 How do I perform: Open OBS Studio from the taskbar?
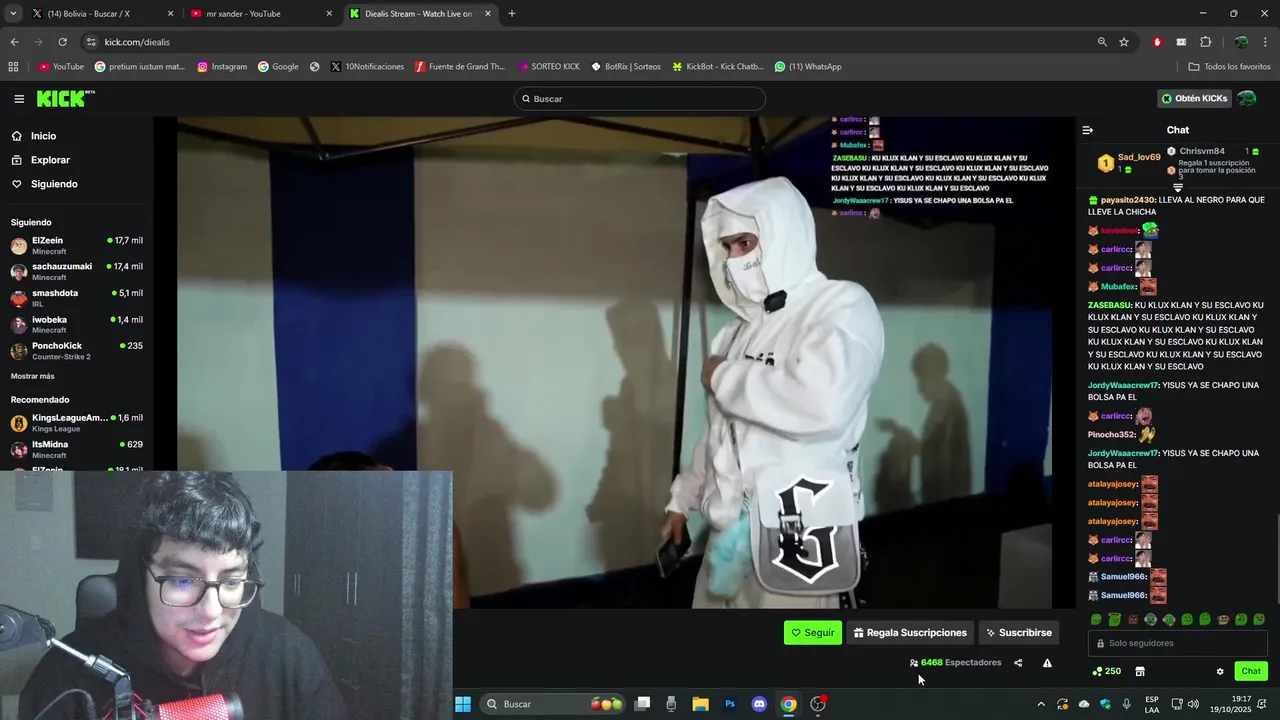(818, 704)
